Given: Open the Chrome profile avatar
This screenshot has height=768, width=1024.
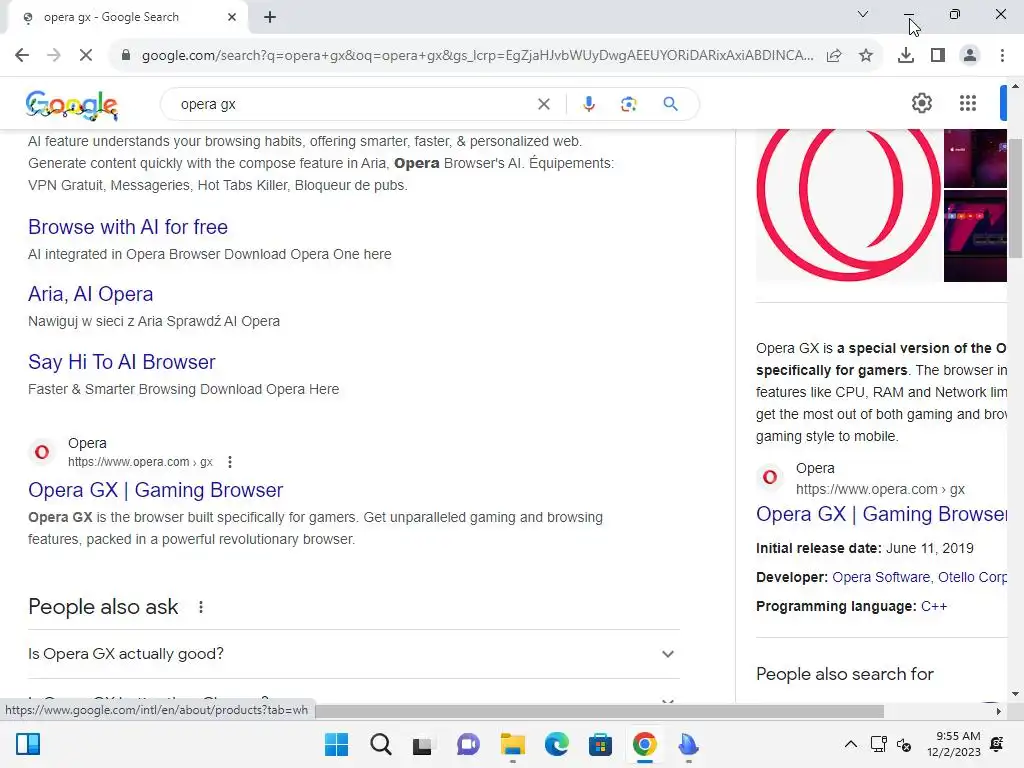Looking at the screenshot, I should pos(970,56).
